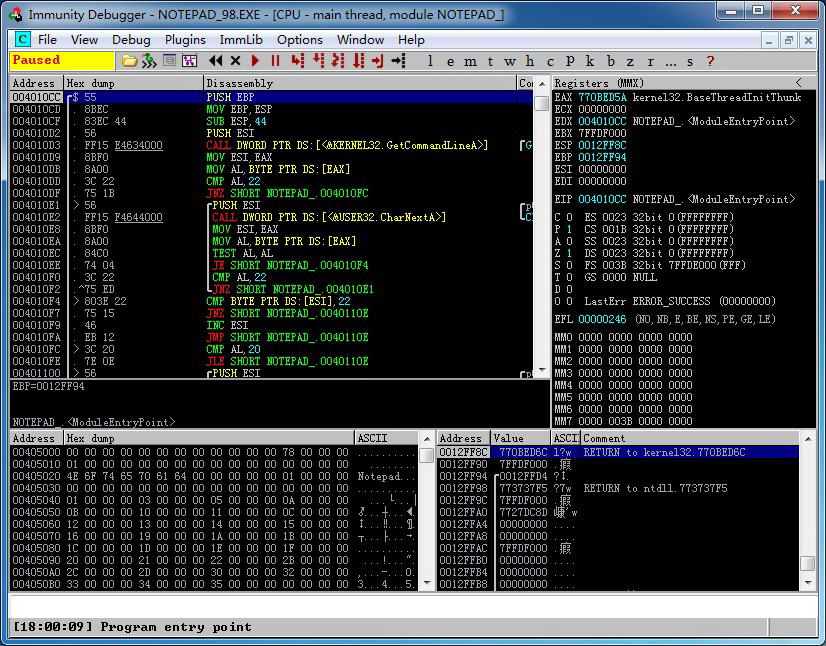The height and width of the screenshot is (646, 826).
Task: Select the EAX register value 770BED5A
Action: 602,97
